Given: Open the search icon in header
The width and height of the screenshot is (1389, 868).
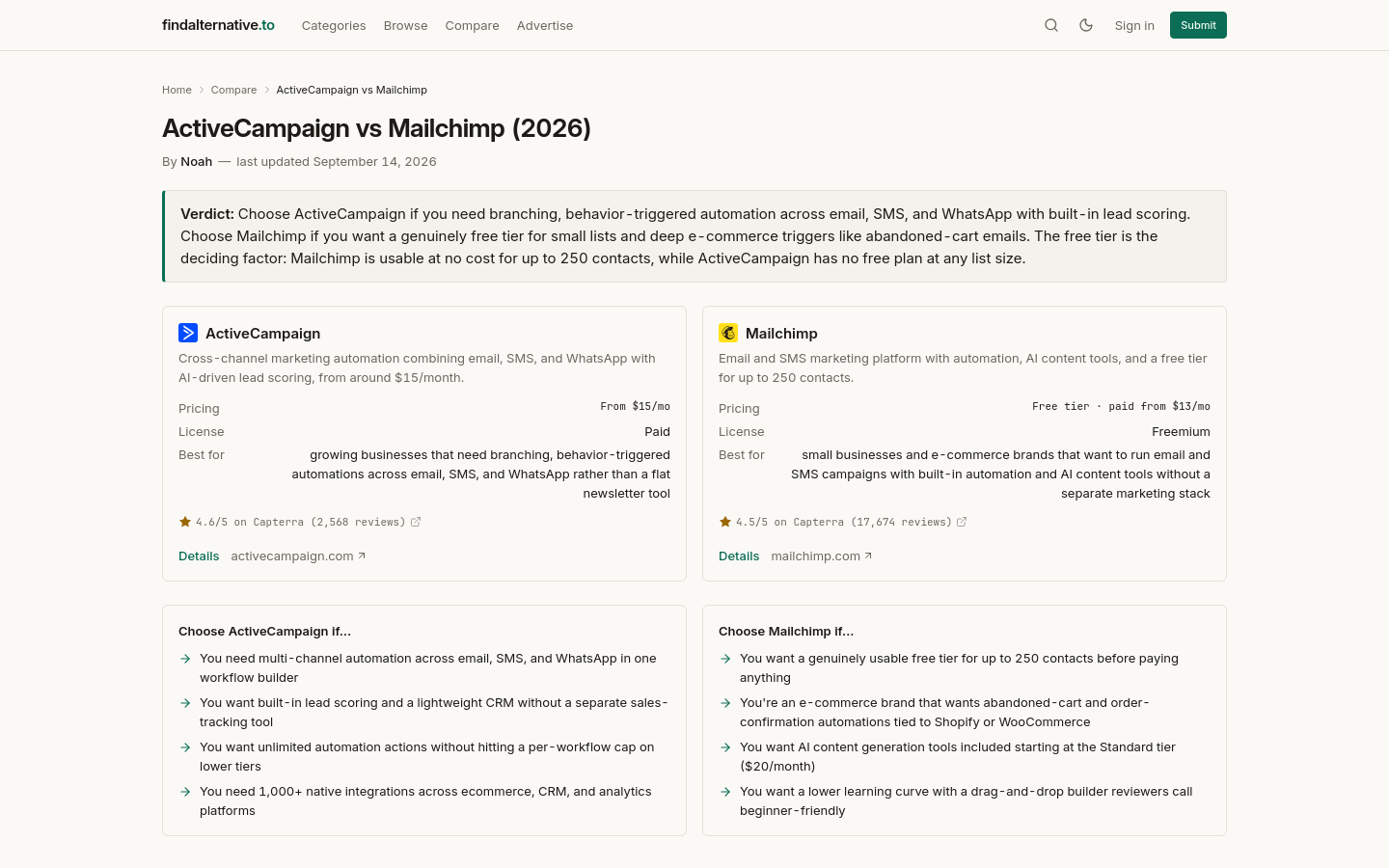Looking at the screenshot, I should (1051, 25).
